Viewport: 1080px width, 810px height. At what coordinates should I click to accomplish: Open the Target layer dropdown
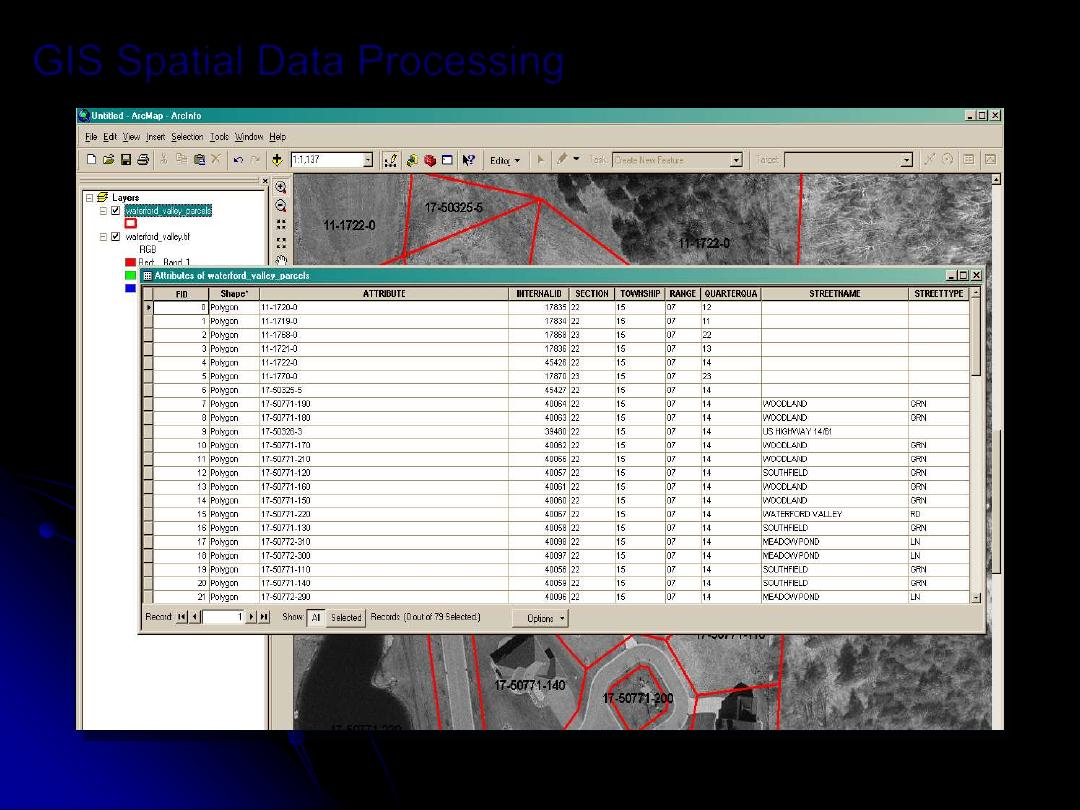(906, 160)
